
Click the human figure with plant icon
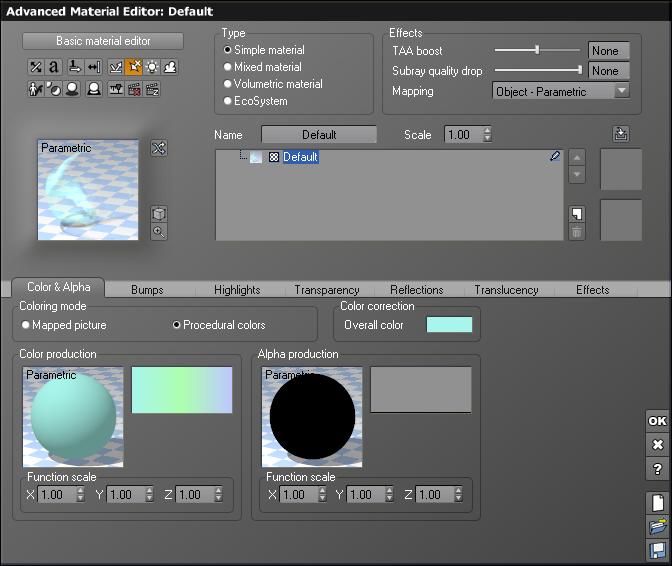36,89
